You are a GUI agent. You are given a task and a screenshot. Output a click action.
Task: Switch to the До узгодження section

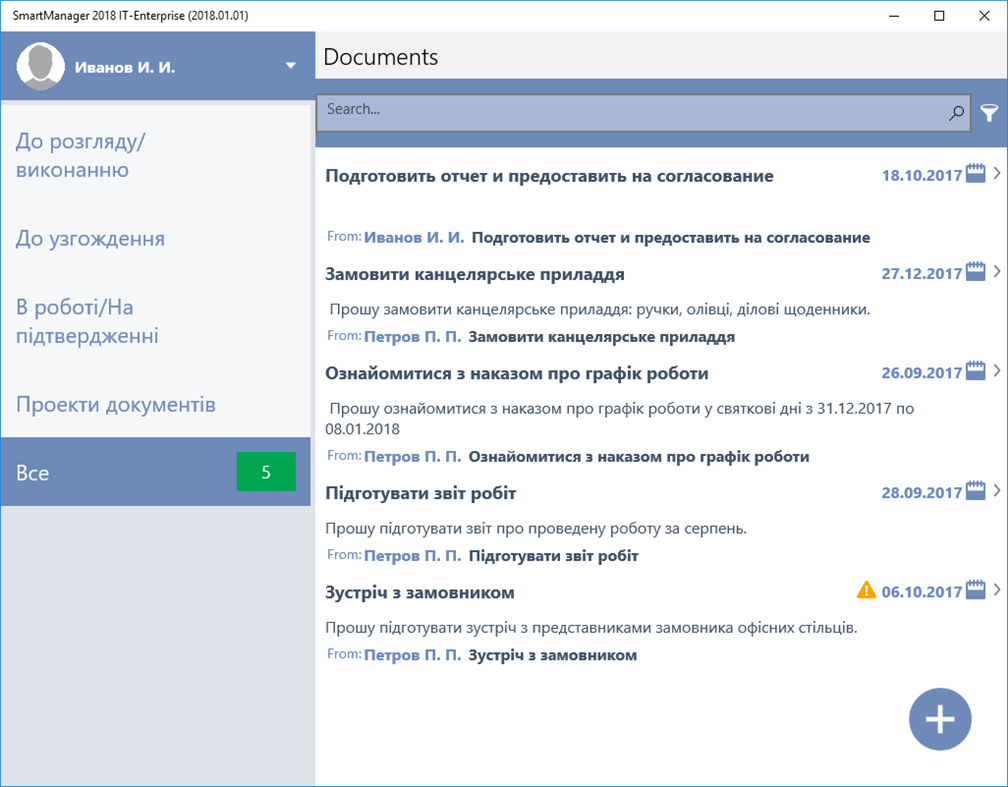(x=91, y=238)
